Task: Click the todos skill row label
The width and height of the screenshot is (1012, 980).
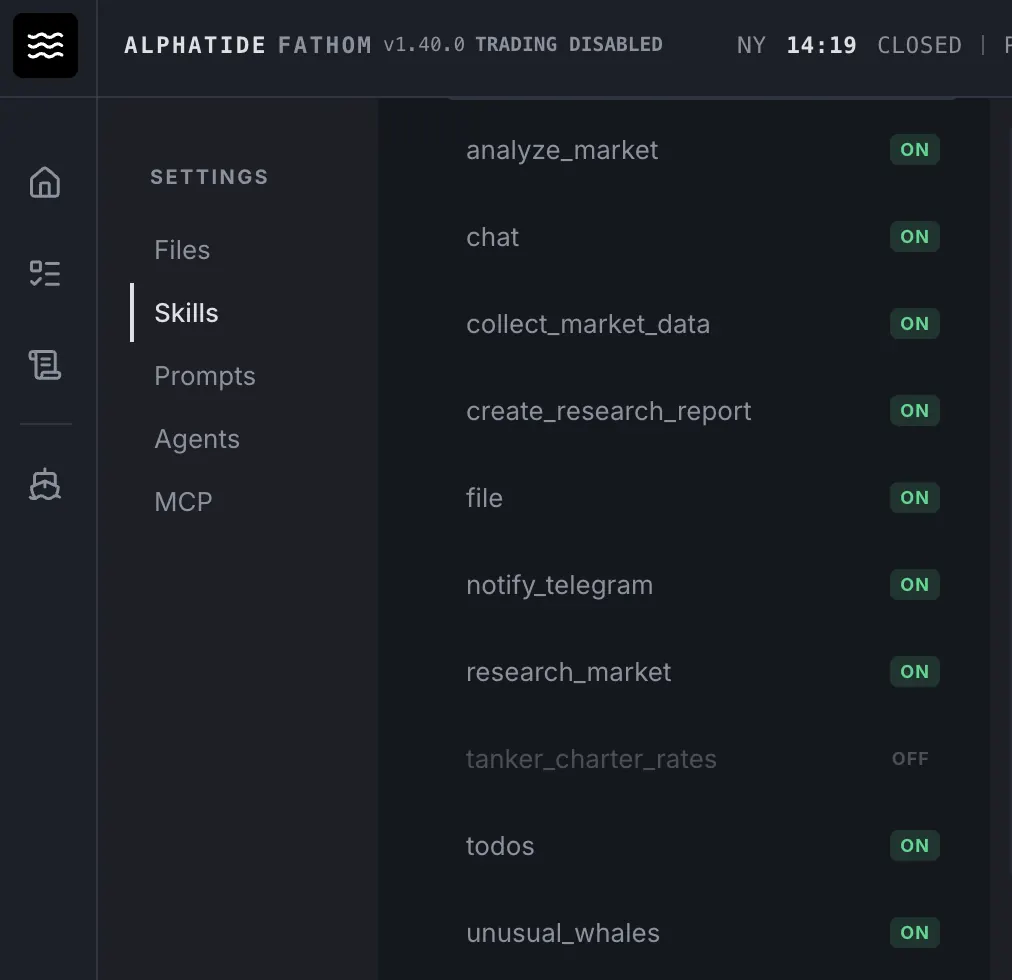Action: pyautogui.click(x=500, y=846)
